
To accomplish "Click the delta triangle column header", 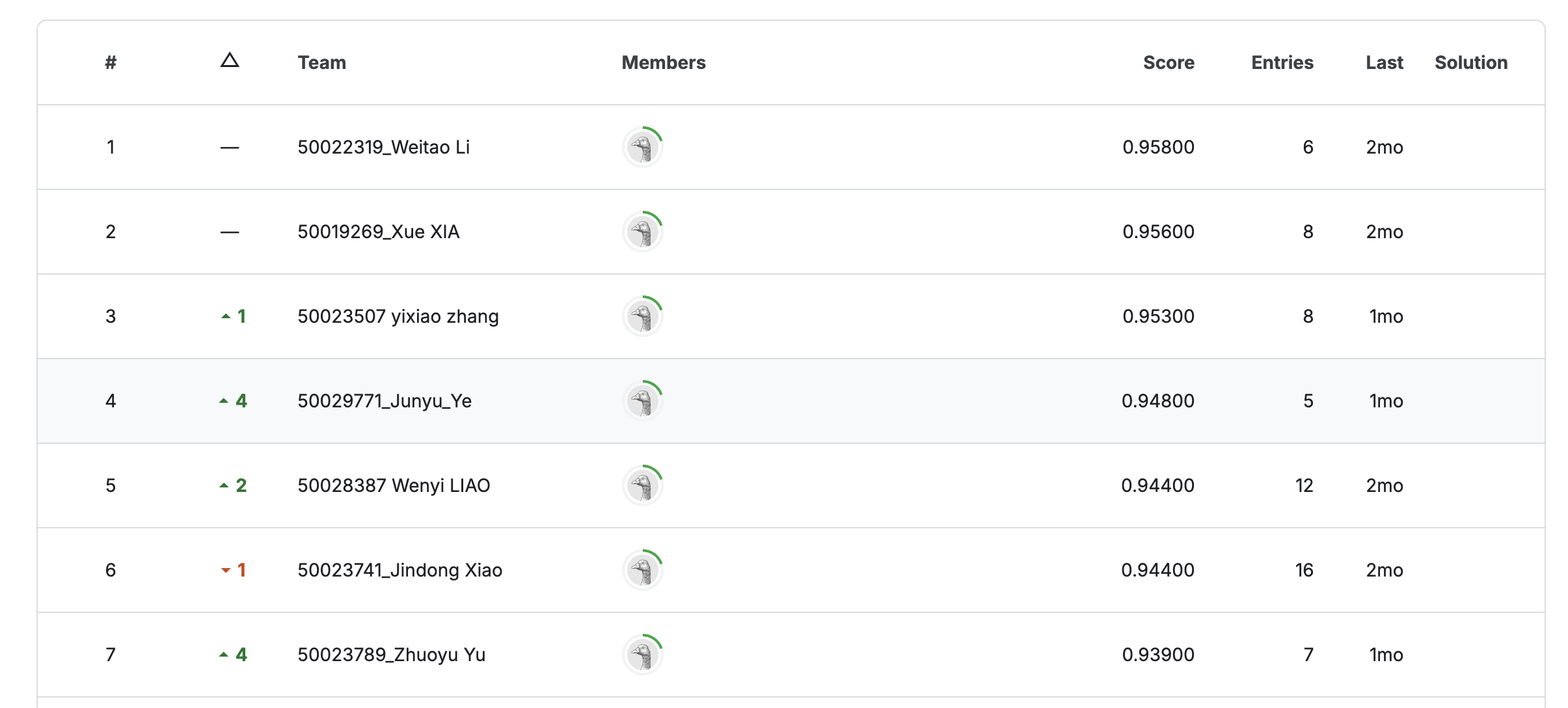I will [230, 61].
